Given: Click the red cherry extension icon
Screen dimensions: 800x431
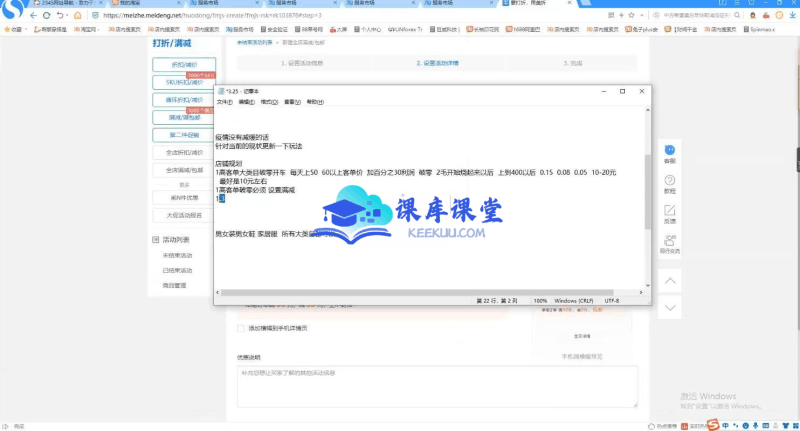Looking at the screenshot, I should click(766, 15).
